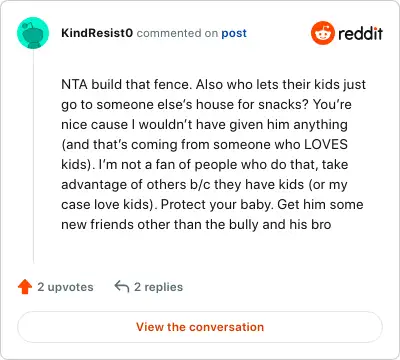Click empty card area below comment text

click(213, 250)
